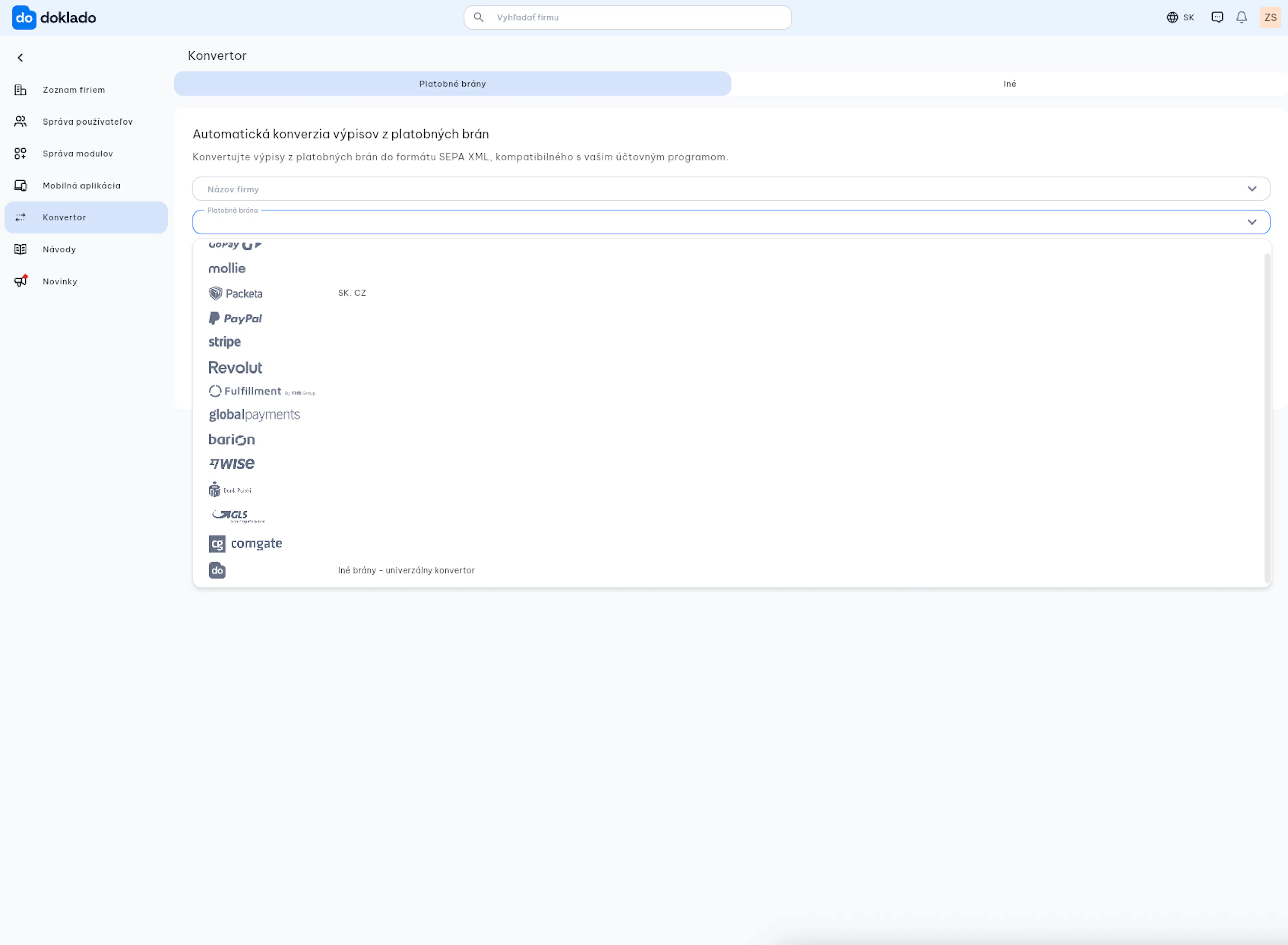Viewport: 1288px width, 945px height.
Task: Click the doklado logo
Action: pyautogui.click(x=54, y=18)
